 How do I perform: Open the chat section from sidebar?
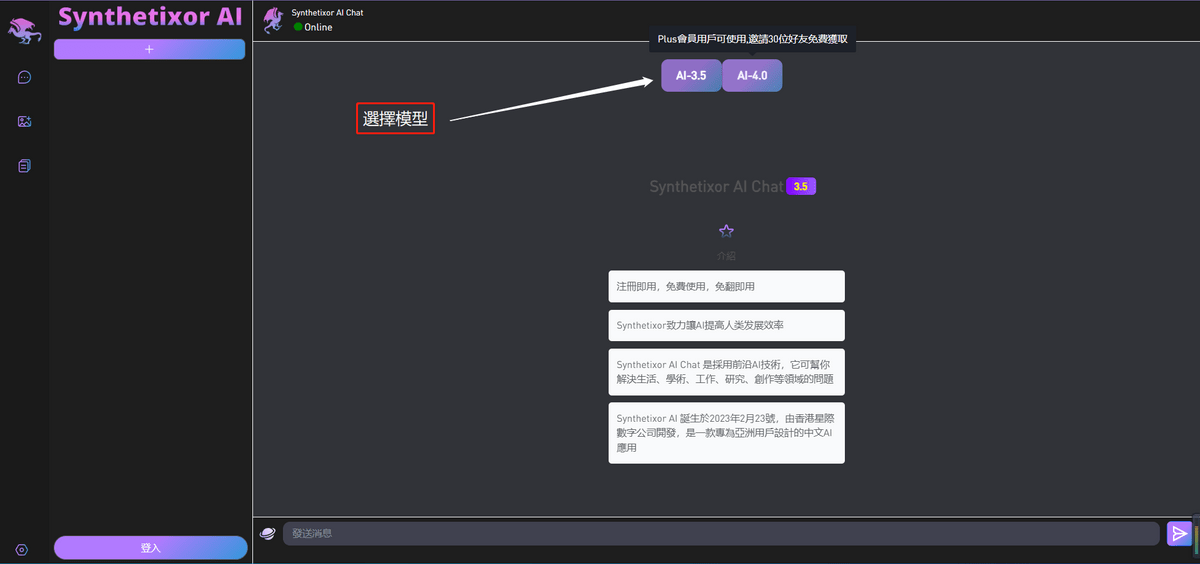tap(25, 77)
